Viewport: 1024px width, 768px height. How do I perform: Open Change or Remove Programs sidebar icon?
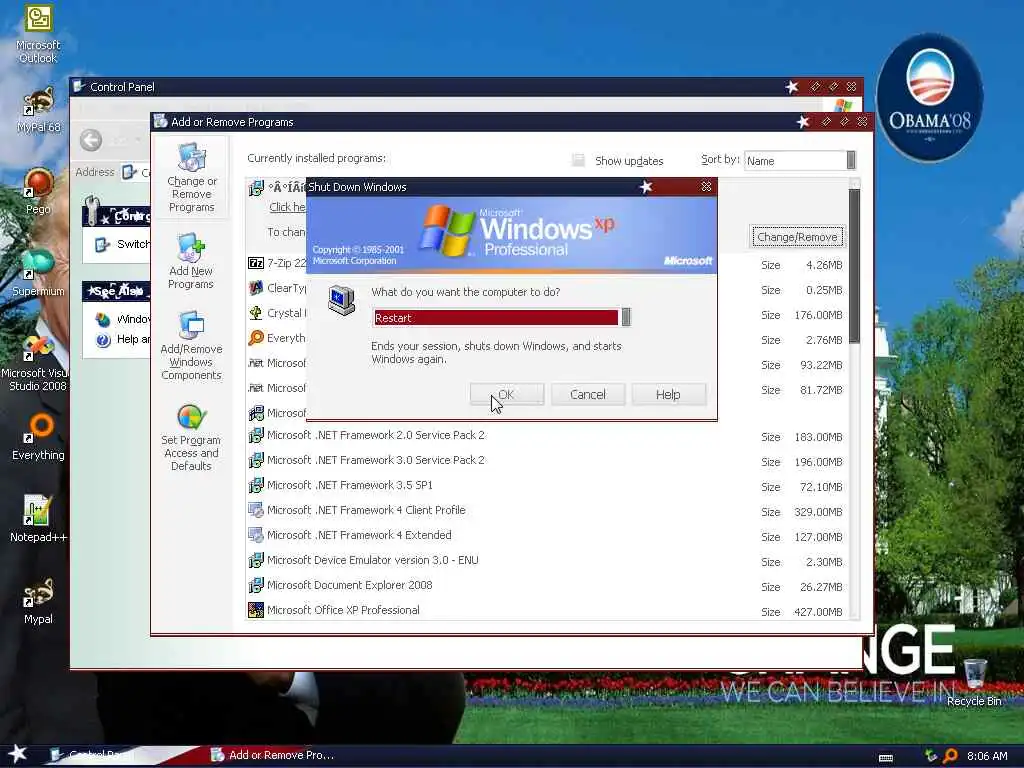pos(191,178)
